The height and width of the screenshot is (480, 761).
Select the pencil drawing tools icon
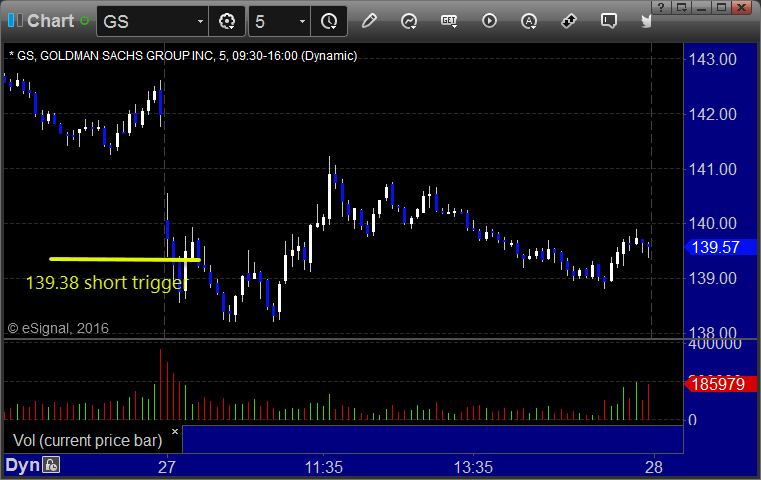click(x=369, y=21)
